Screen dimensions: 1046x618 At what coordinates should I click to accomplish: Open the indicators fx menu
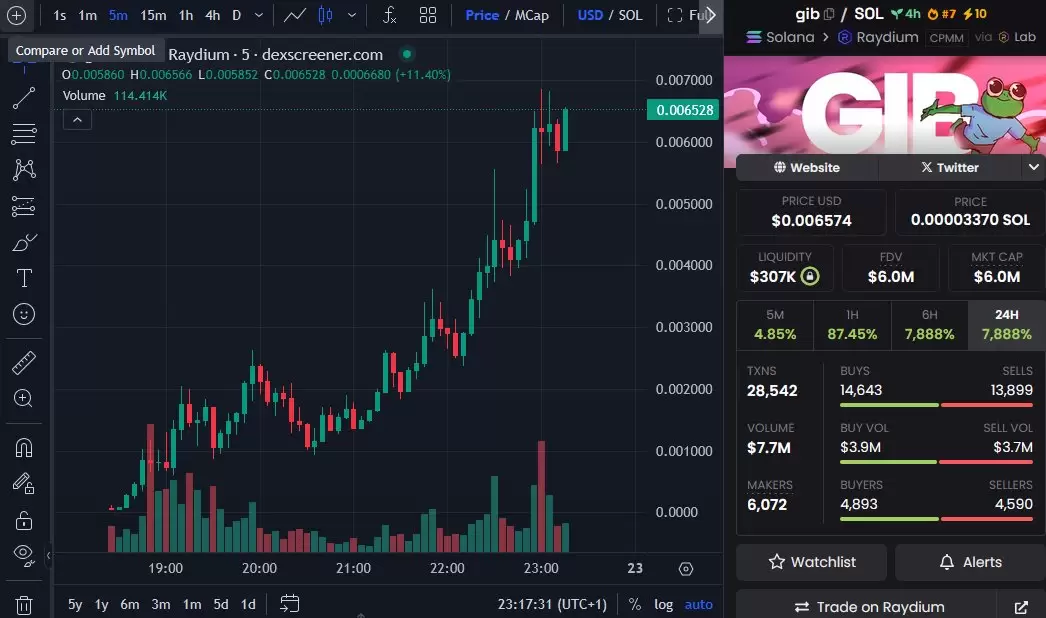tap(390, 15)
